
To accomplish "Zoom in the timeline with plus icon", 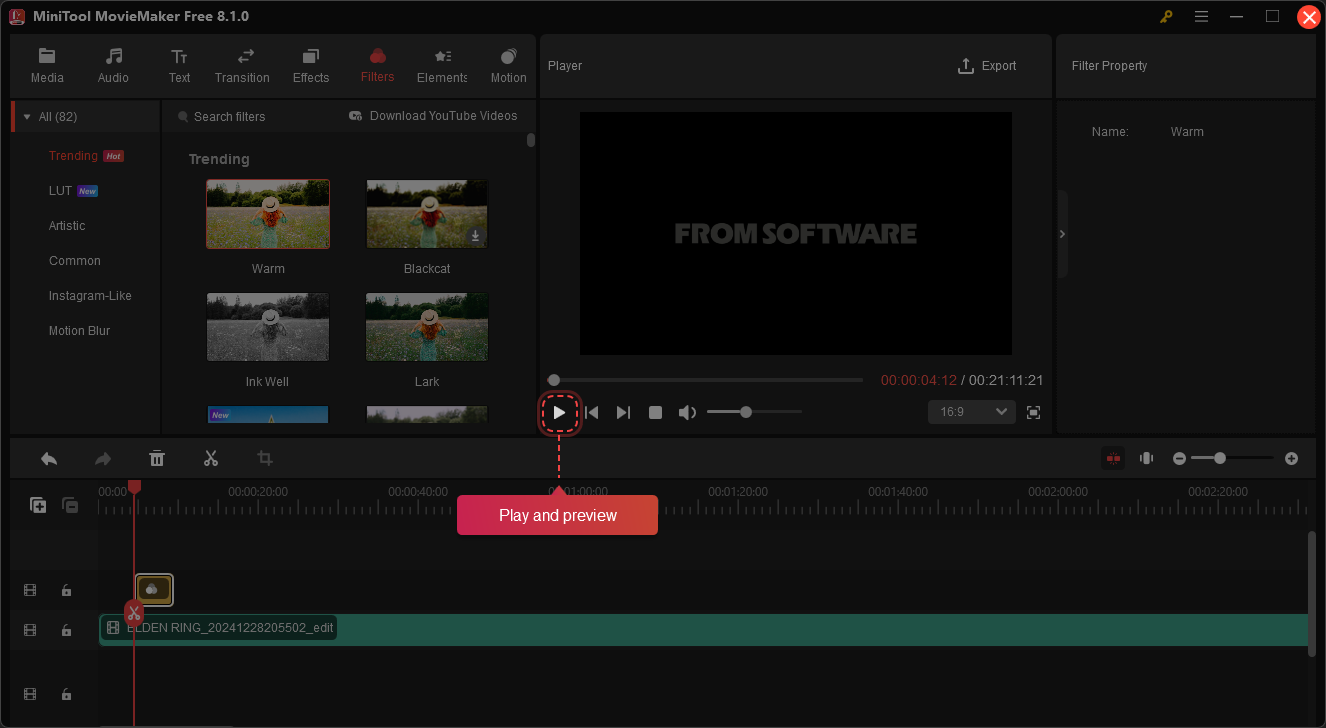I will 1291,458.
